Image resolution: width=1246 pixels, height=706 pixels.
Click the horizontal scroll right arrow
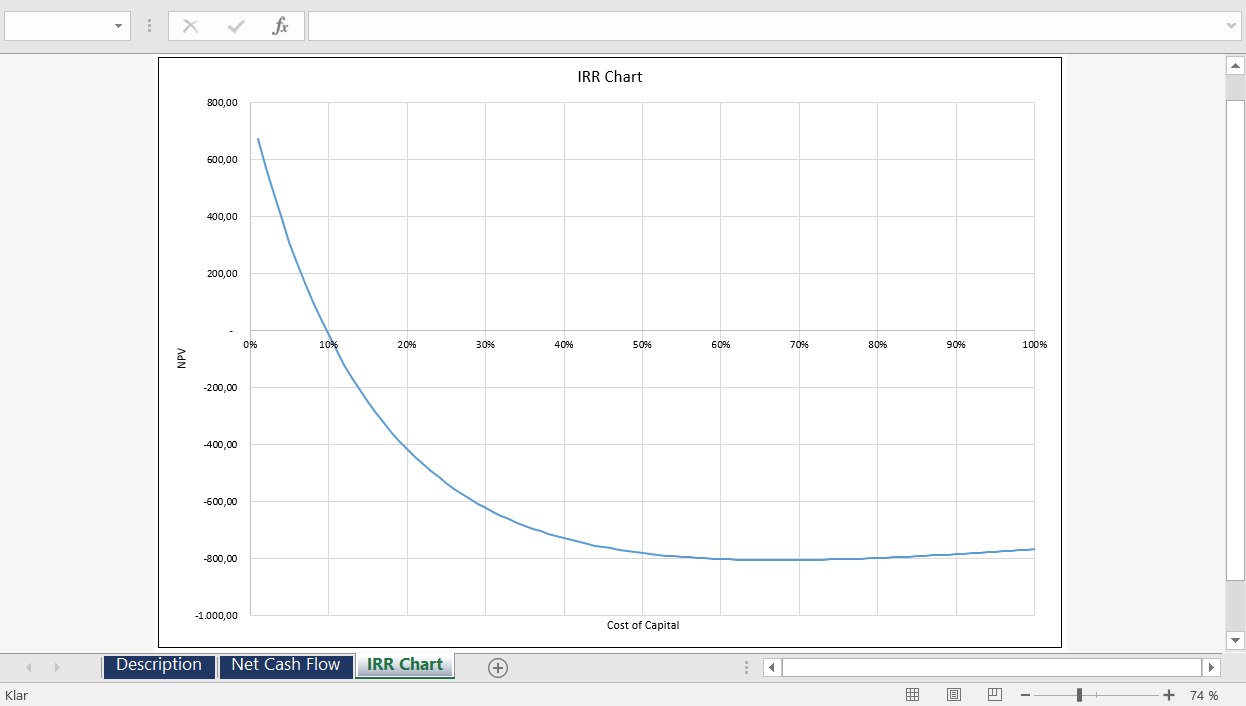pos(1212,666)
